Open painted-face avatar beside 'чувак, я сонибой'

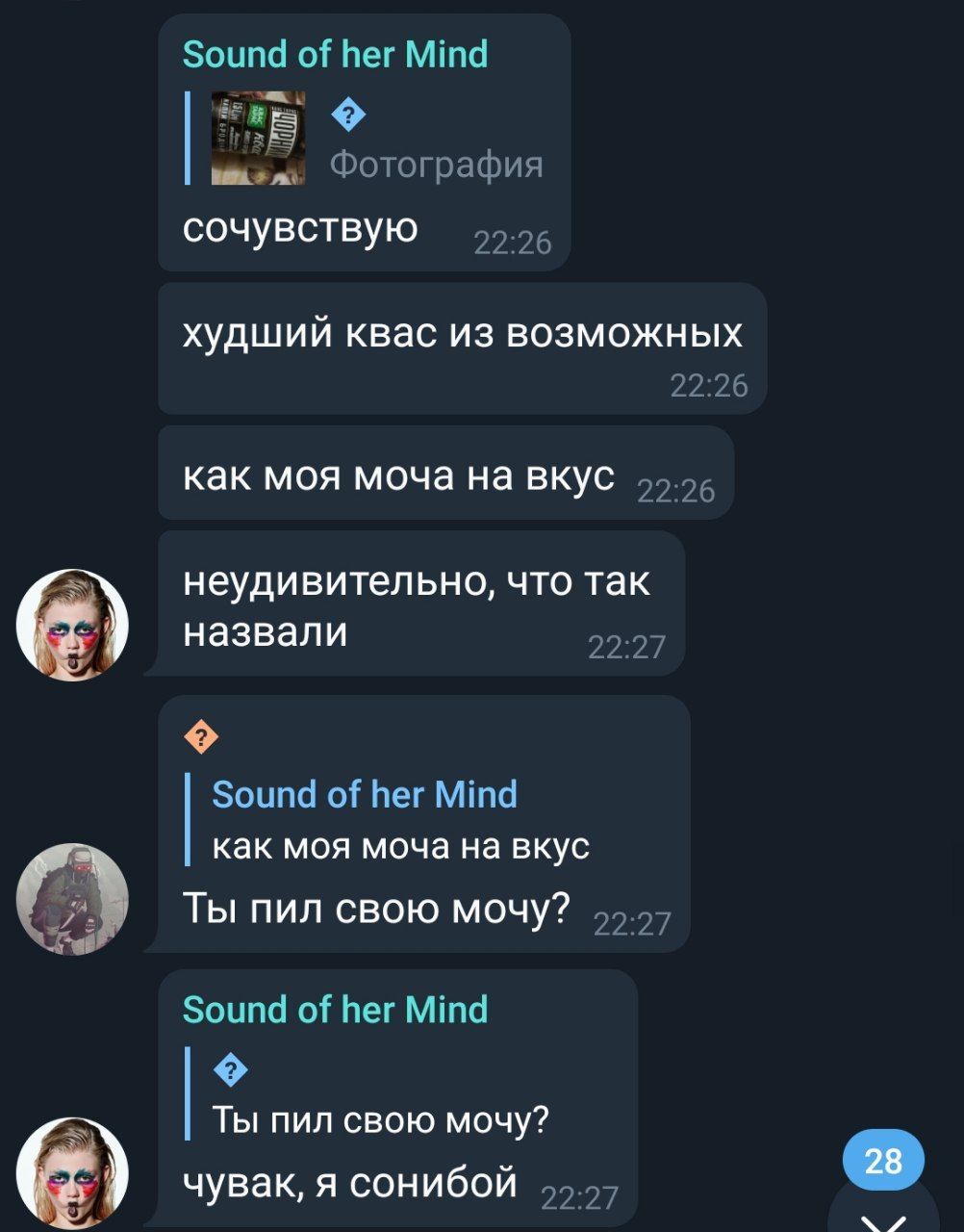tap(72, 1172)
